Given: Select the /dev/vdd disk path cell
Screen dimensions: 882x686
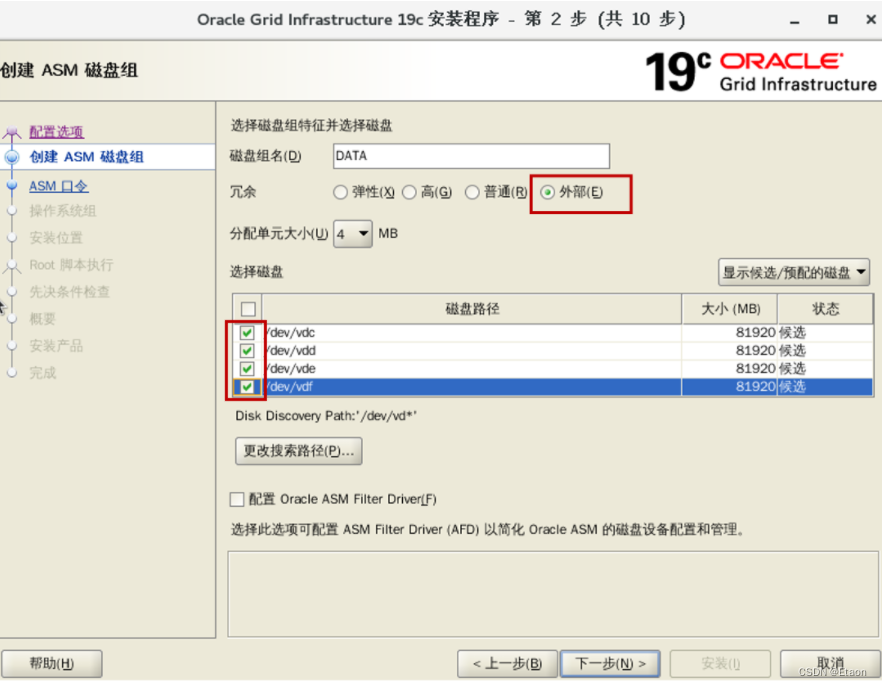Looking at the screenshot, I should click(472, 350).
